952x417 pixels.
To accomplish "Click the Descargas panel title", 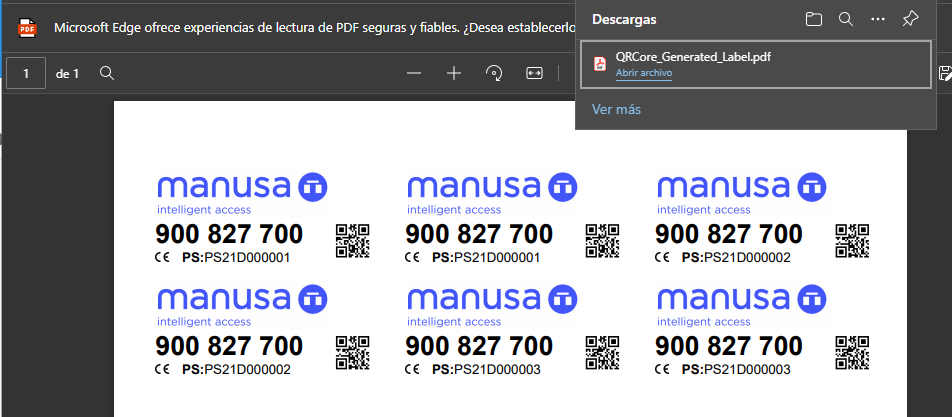I will point(624,19).
